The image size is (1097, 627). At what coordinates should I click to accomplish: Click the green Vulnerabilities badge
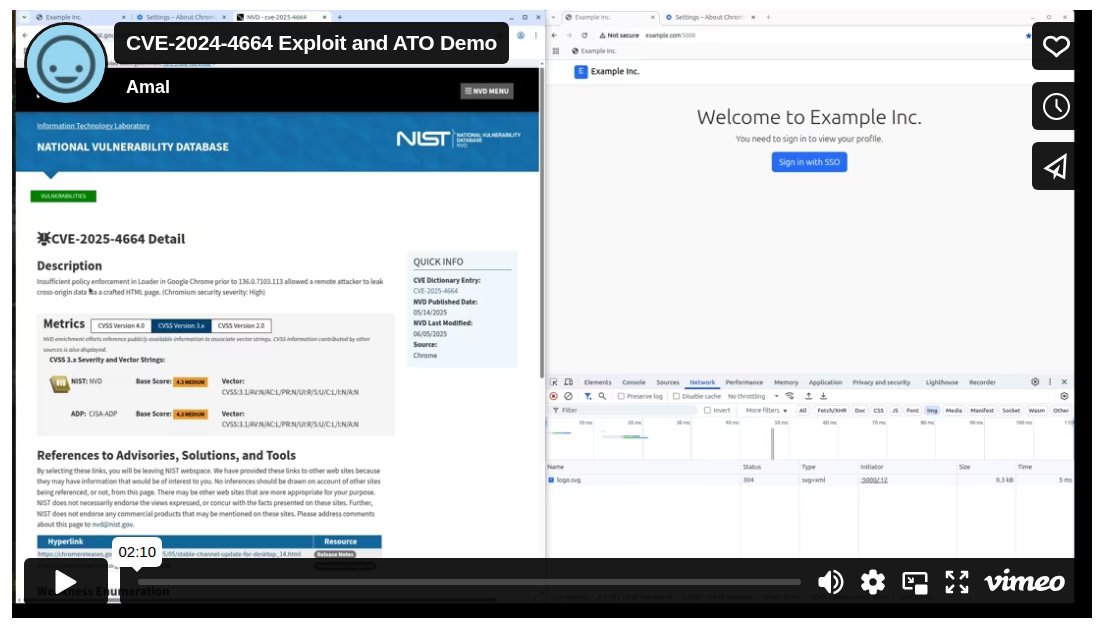[x=64, y=196]
